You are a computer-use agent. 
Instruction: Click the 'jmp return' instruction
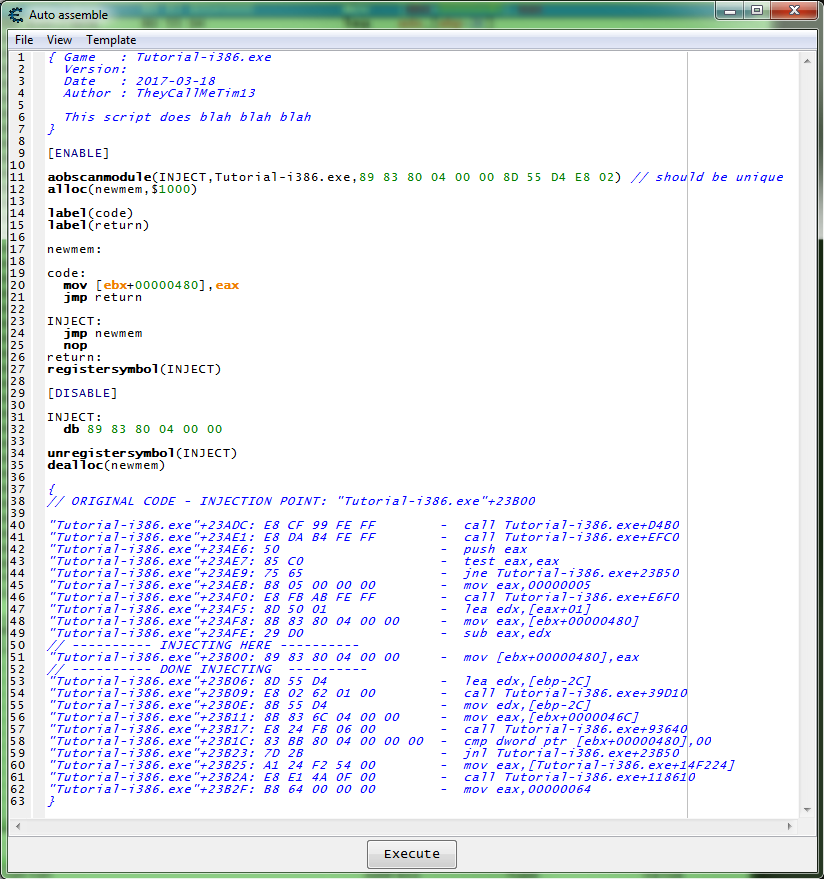[x=102, y=297]
